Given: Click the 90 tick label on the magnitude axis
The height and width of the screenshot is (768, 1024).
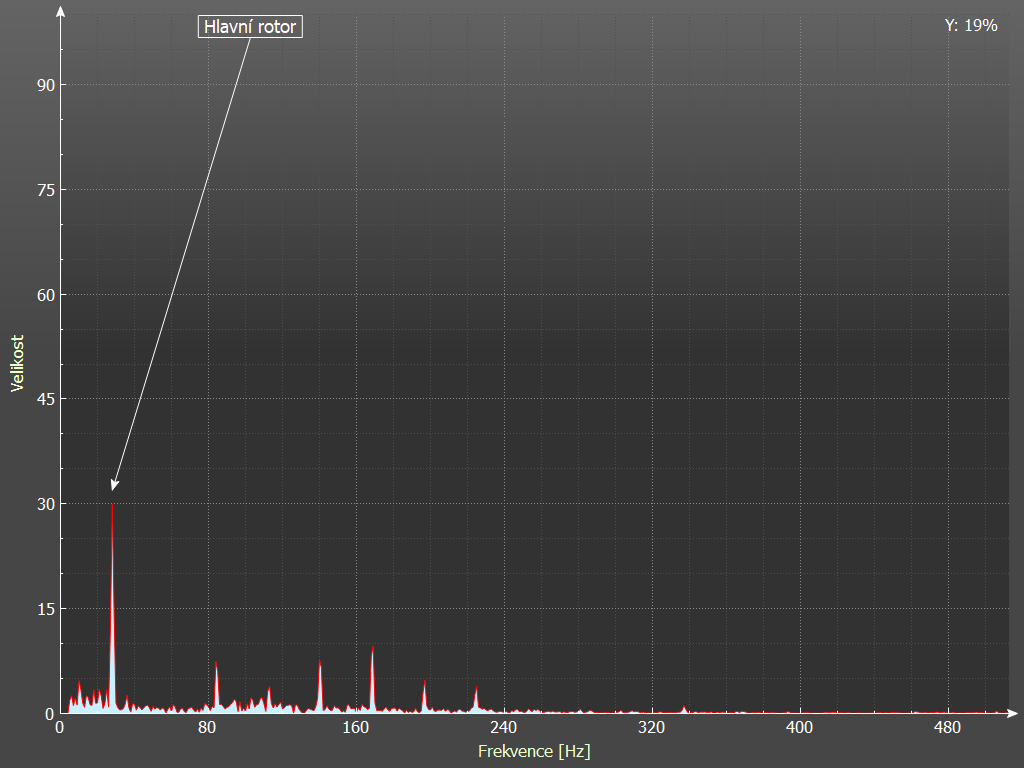Looking at the screenshot, I should (x=43, y=85).
